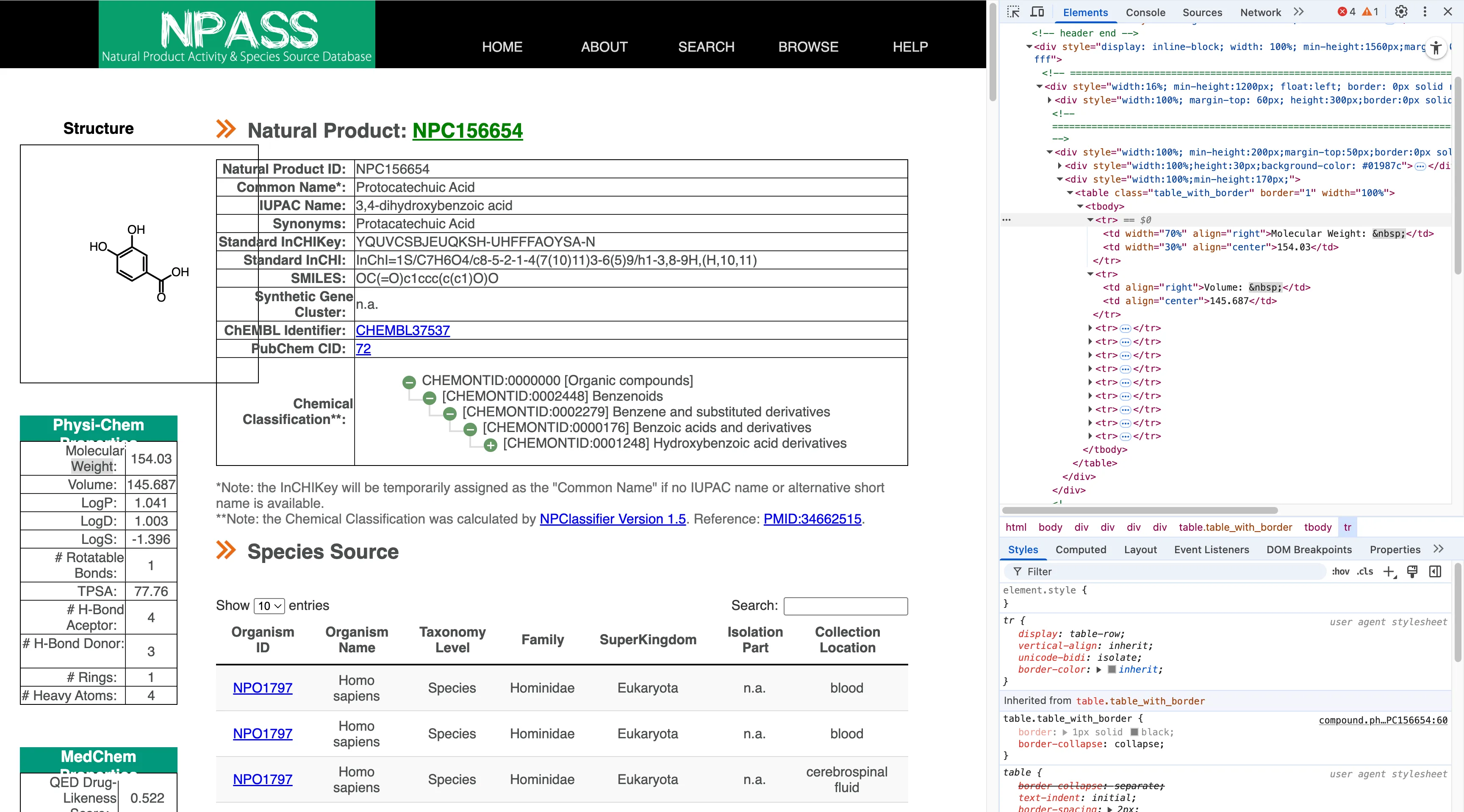This screenshot has height=812, width=1464.
Task: Expand a collapsed tr element in the DOM tree
Action: point(1090,328)
